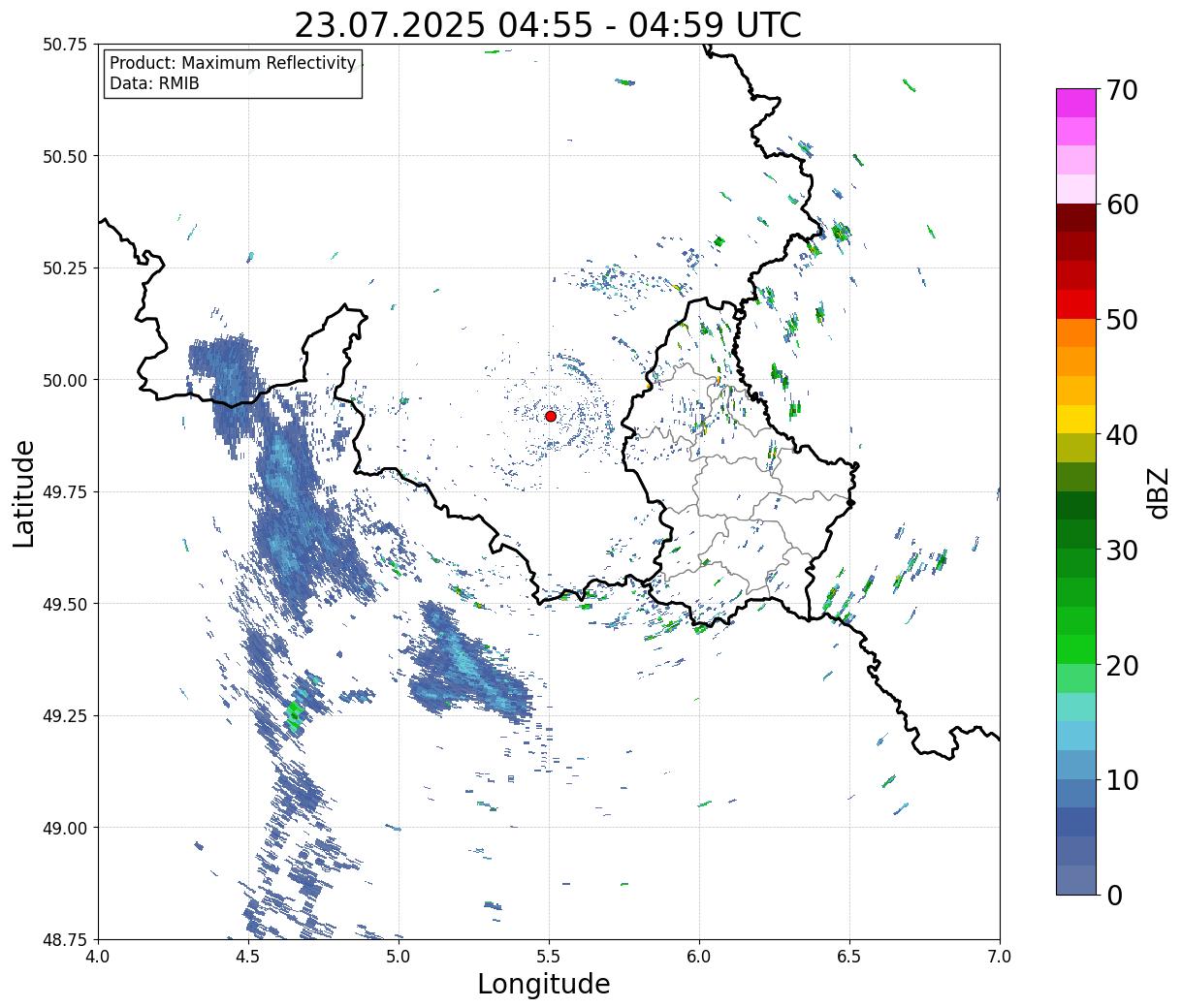Click the latitude tick label '50.00'
Image resolution: width=1182 pixels, height=1008 pixels.
65,380
